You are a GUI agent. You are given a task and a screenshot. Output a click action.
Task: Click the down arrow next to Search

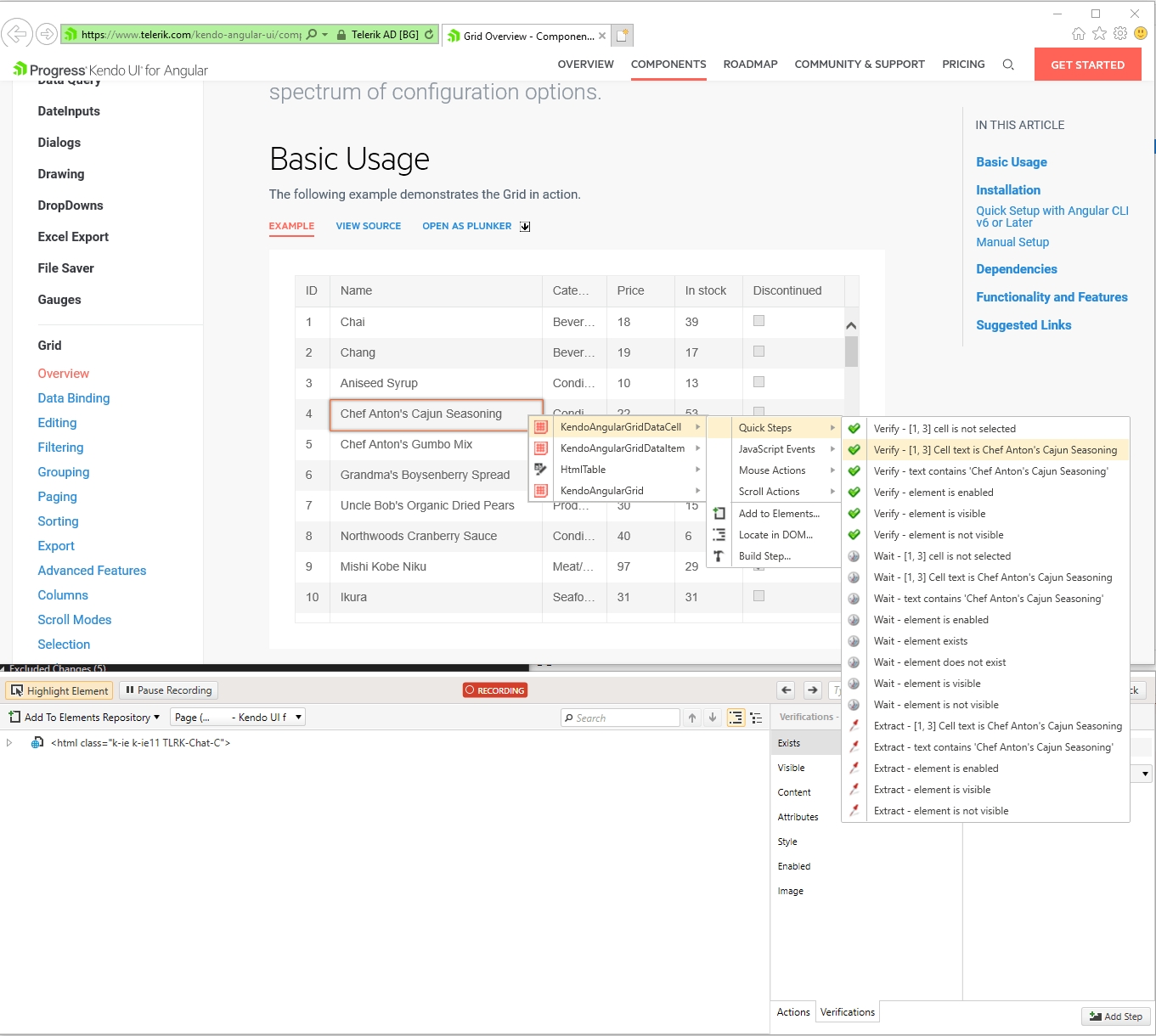coord(713,718)
